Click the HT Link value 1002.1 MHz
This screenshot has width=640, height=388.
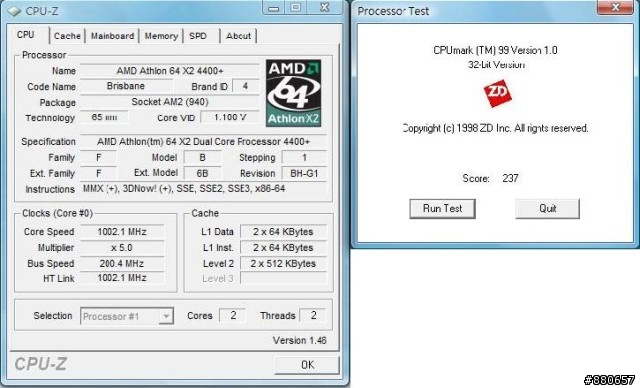(x=122, y=278)
